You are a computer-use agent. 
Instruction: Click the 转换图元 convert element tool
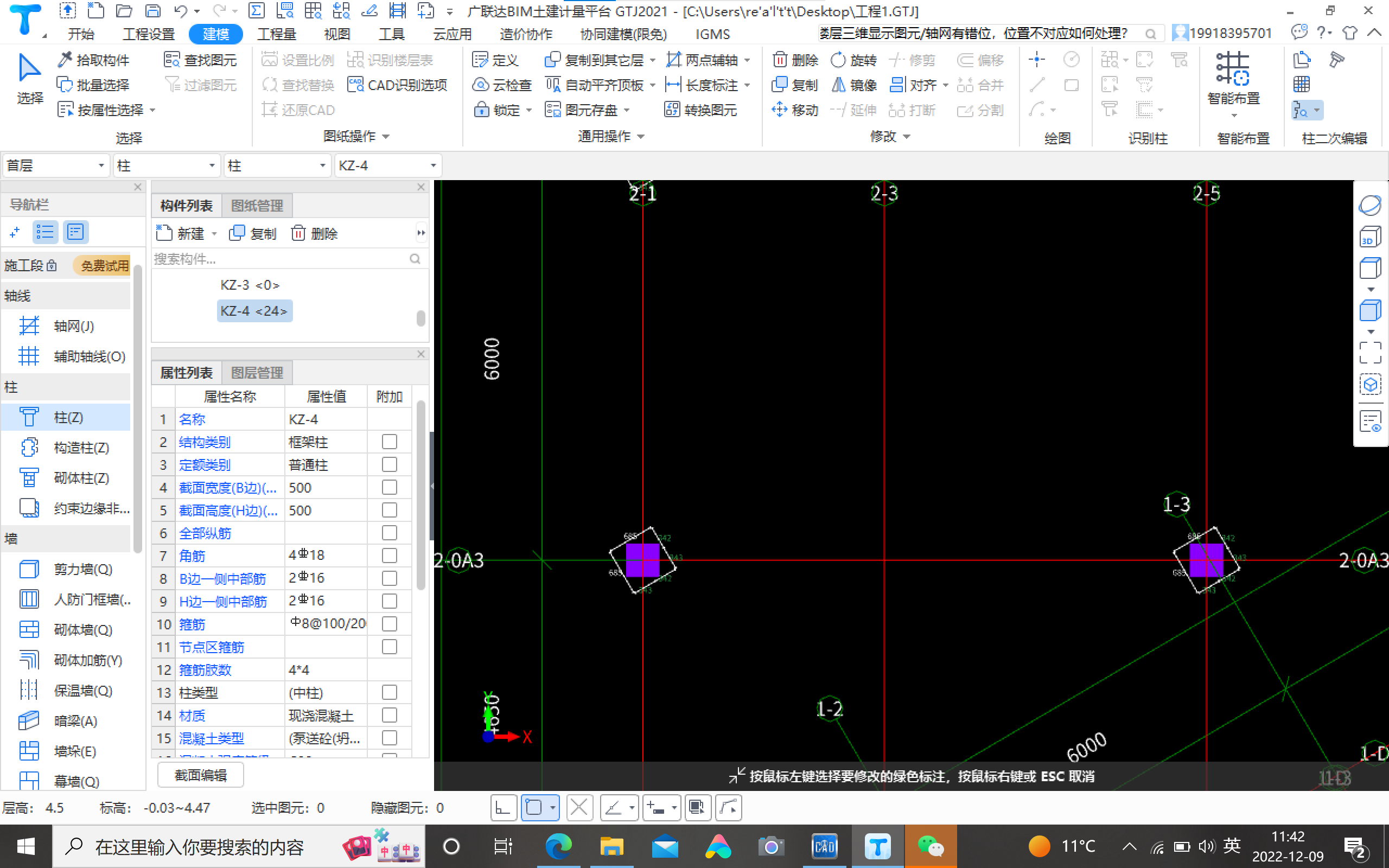coord(700,110)
